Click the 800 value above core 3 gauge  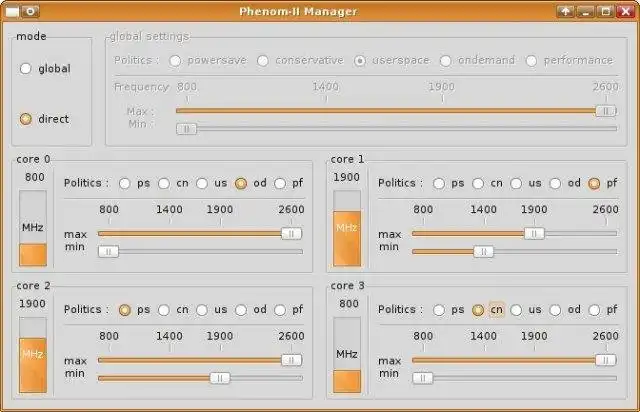coord(349,304)
